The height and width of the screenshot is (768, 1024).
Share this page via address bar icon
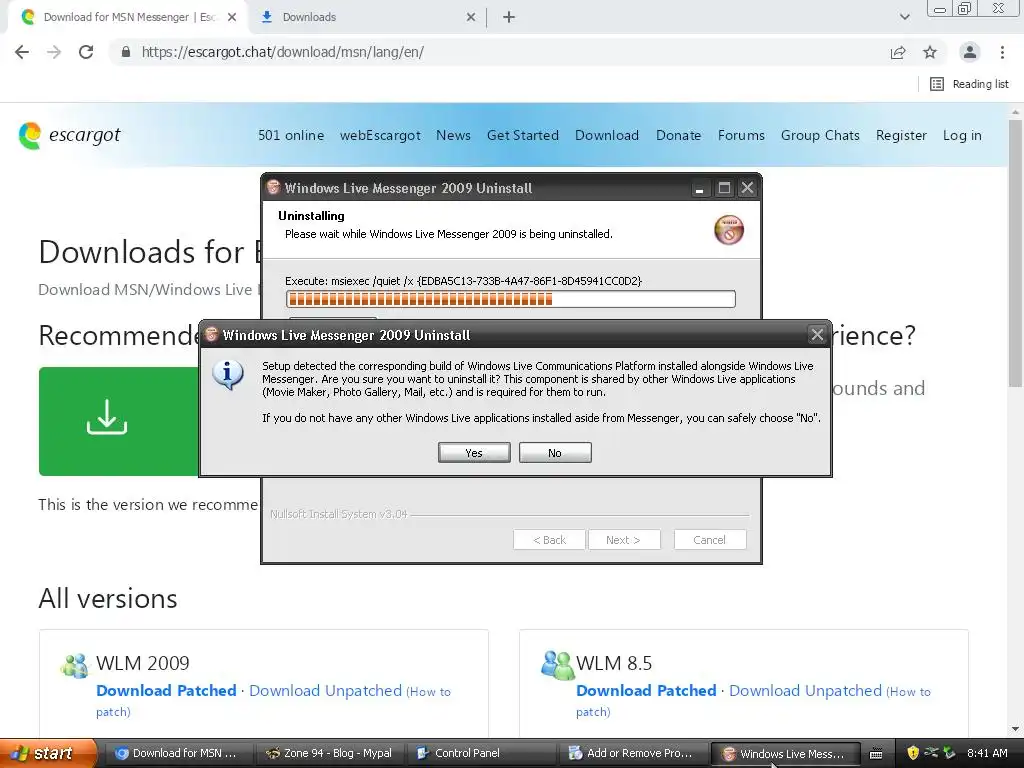pos(898,52)
